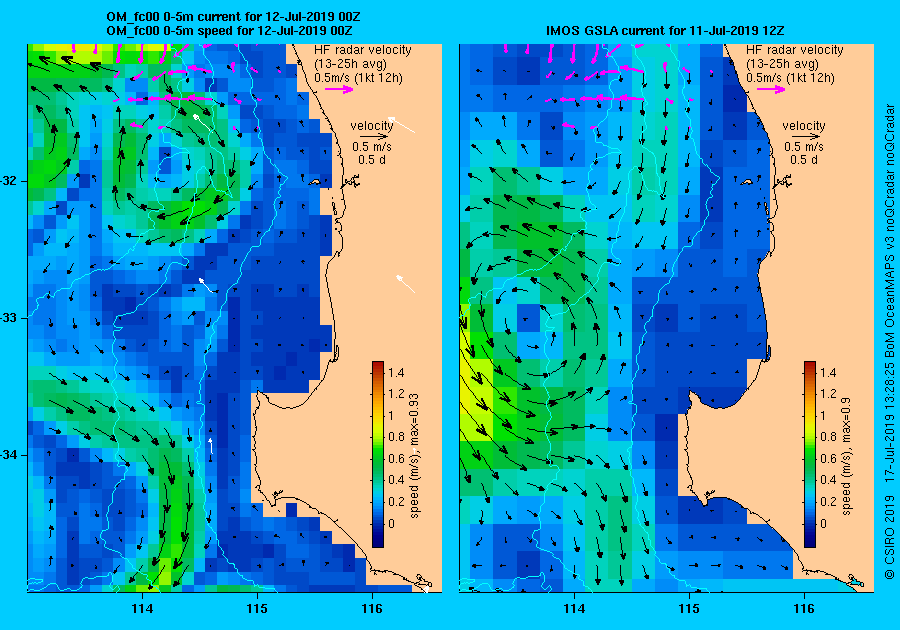Click '0.5m/s (1kt 12h)' text on right map

(x=790, y=77)
